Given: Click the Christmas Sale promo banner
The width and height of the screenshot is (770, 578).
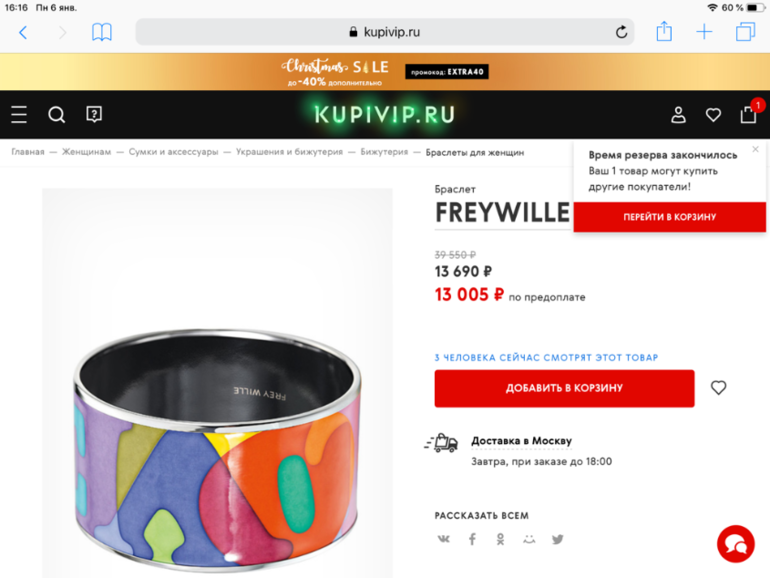Looking at the screenshot, I should click(385, 72).
